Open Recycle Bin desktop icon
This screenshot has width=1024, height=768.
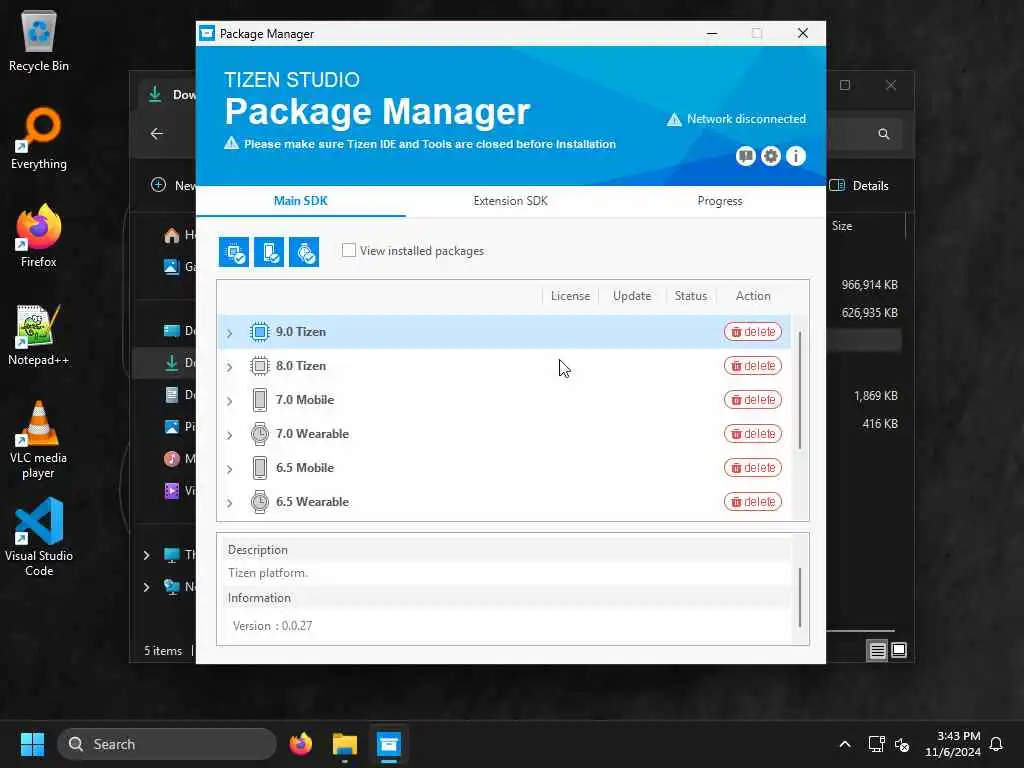39,40
